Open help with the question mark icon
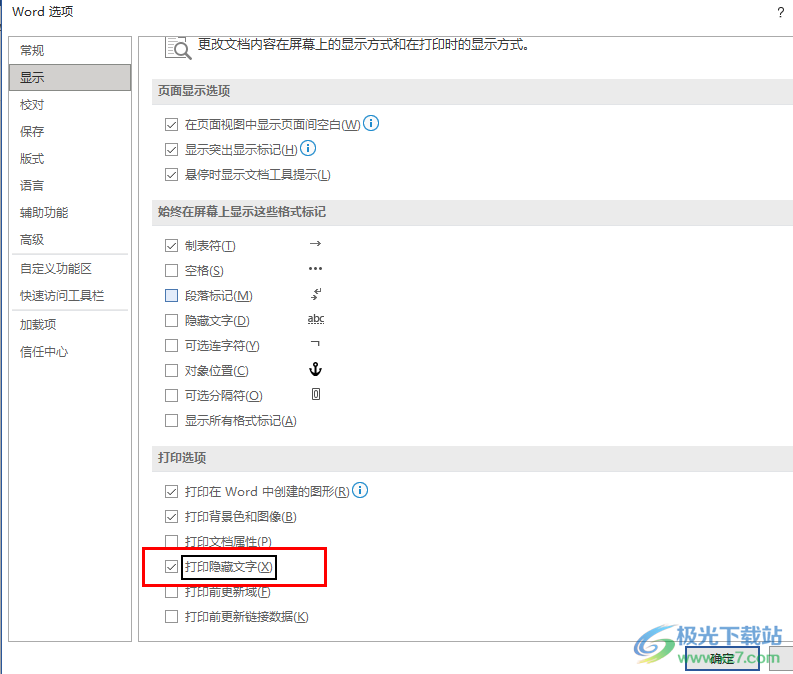 pyautogui.click(x=780, y=12)
